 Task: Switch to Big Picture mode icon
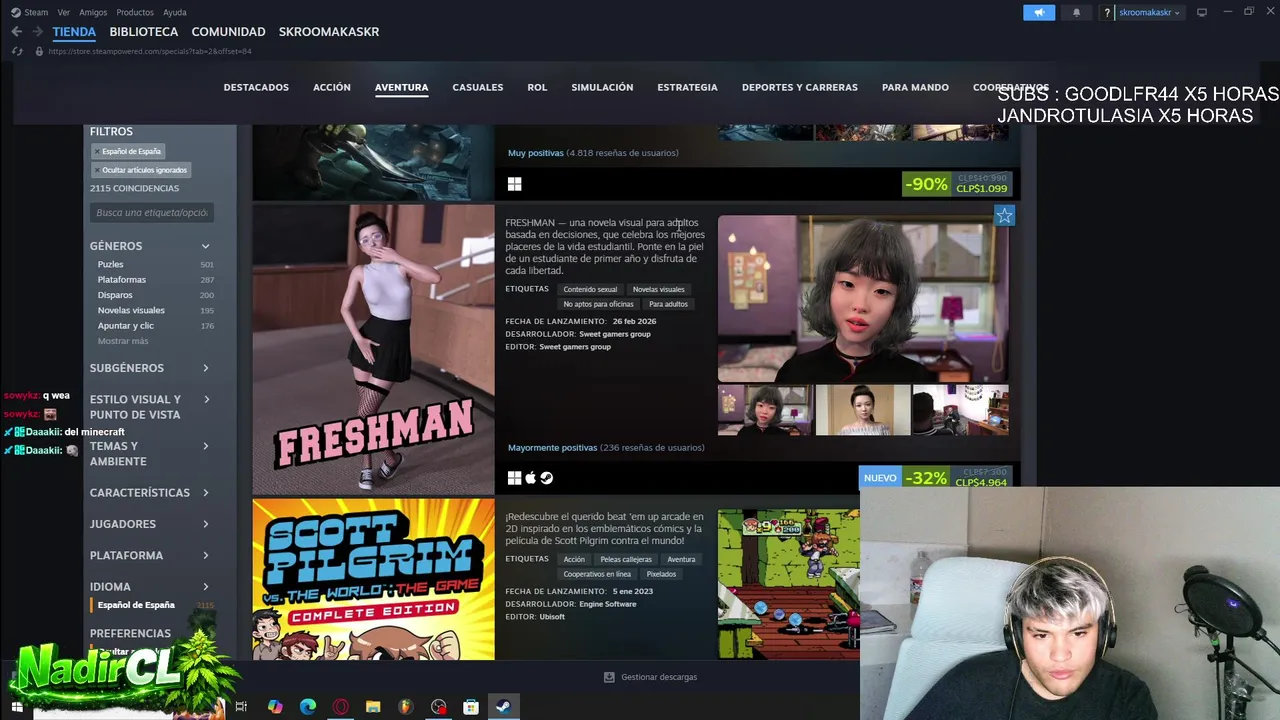tap(1202, 12)
